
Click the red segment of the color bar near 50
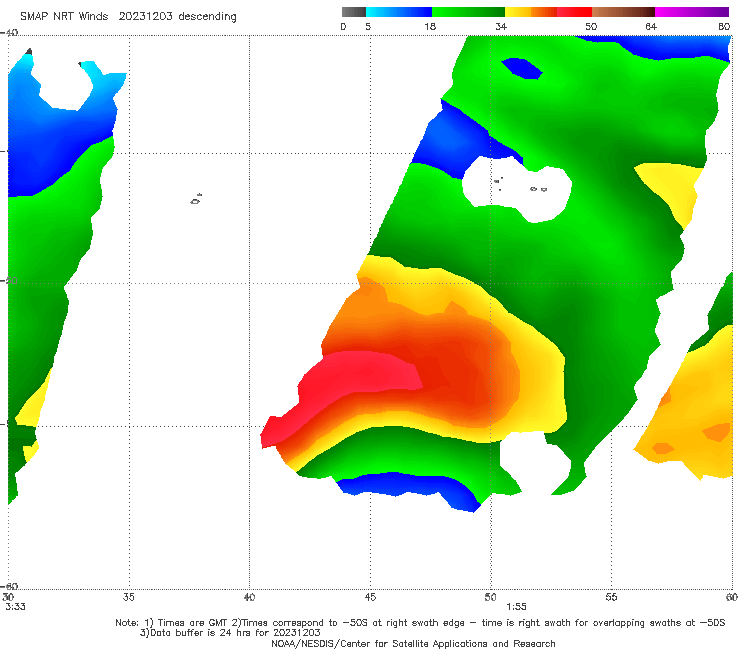coord(574,12)
